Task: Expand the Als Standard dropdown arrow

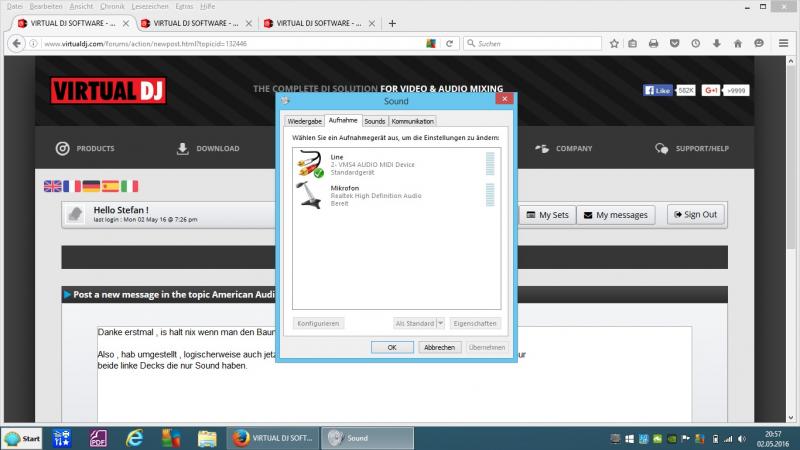Action: click(440, 323)
